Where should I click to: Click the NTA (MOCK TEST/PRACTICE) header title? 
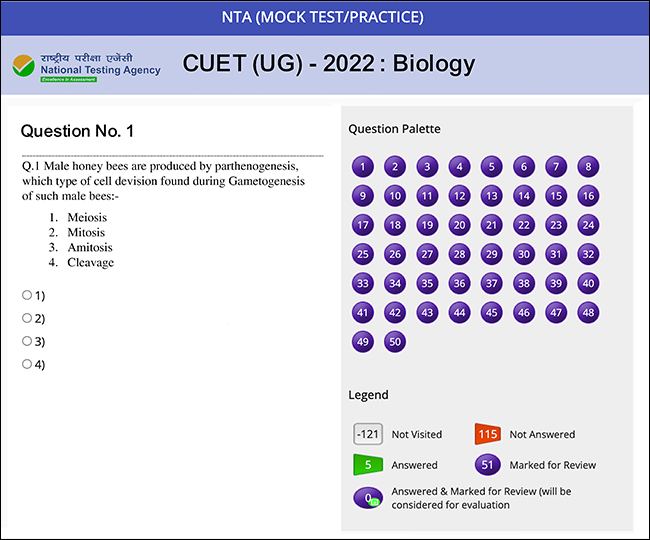point(323,17)
